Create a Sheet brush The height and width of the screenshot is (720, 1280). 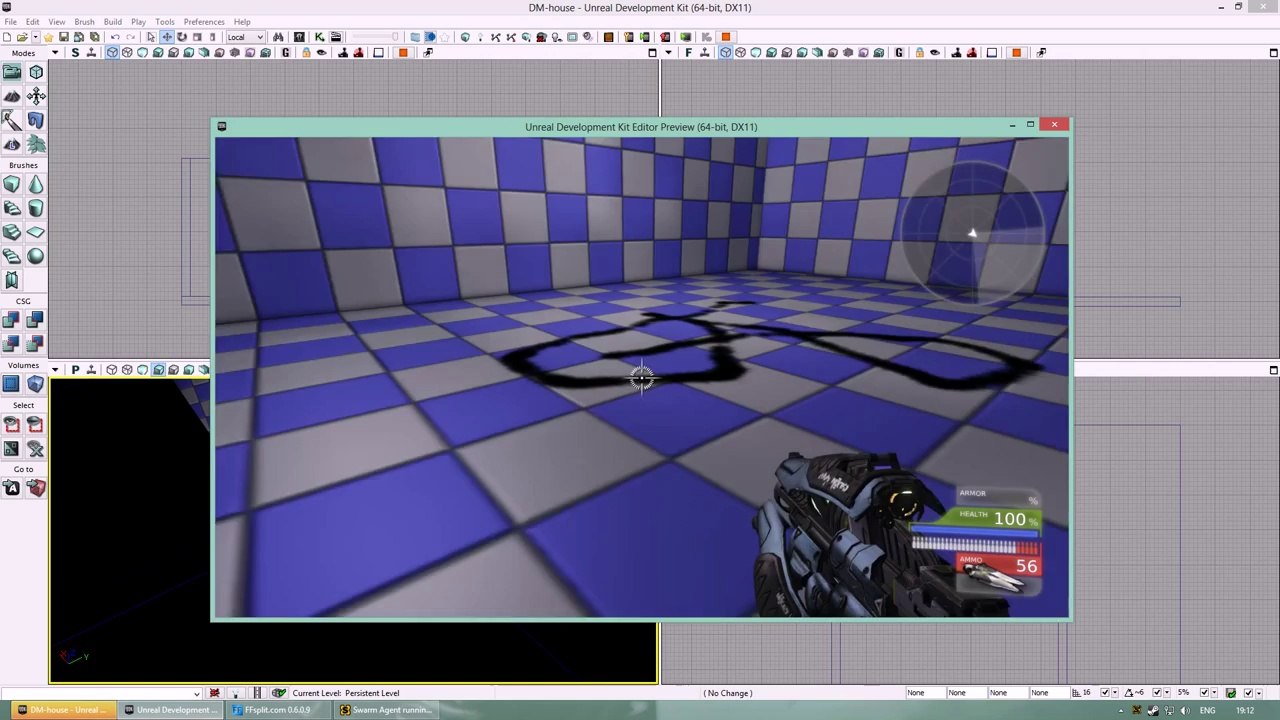pyautogui.click(x=36, y=232)
